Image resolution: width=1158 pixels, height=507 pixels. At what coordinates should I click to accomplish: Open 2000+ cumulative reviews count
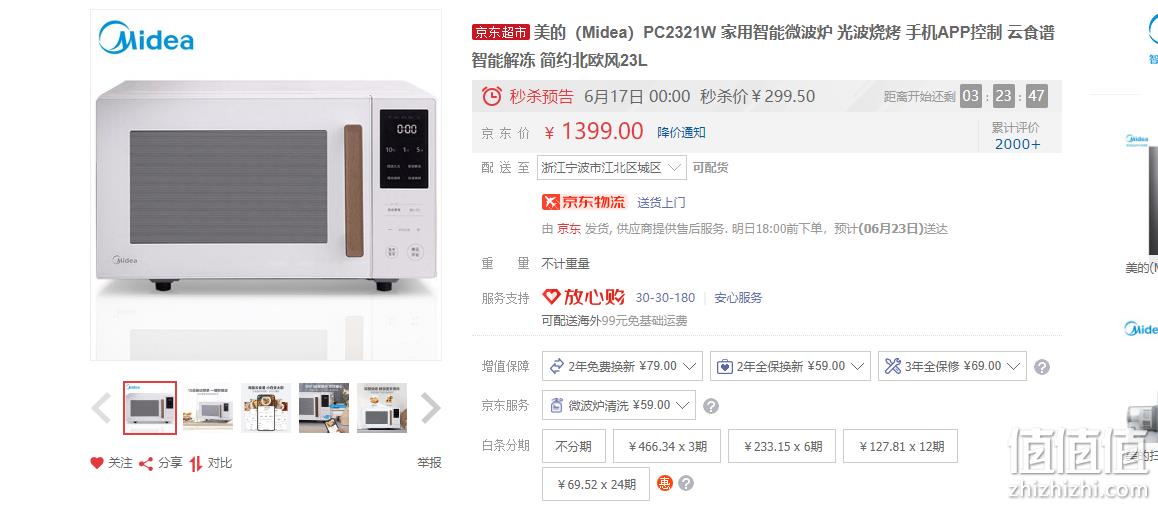pos(1017,145)
